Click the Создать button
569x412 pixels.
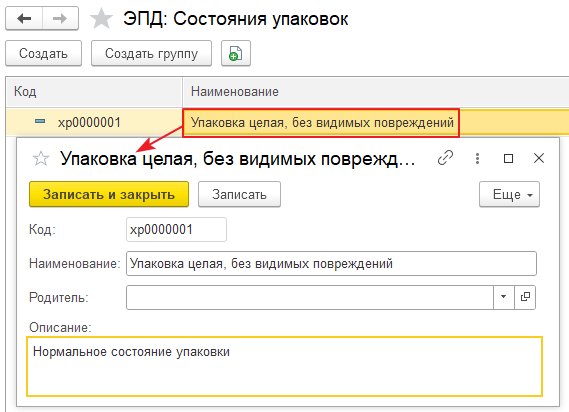(x=44, y=53)
